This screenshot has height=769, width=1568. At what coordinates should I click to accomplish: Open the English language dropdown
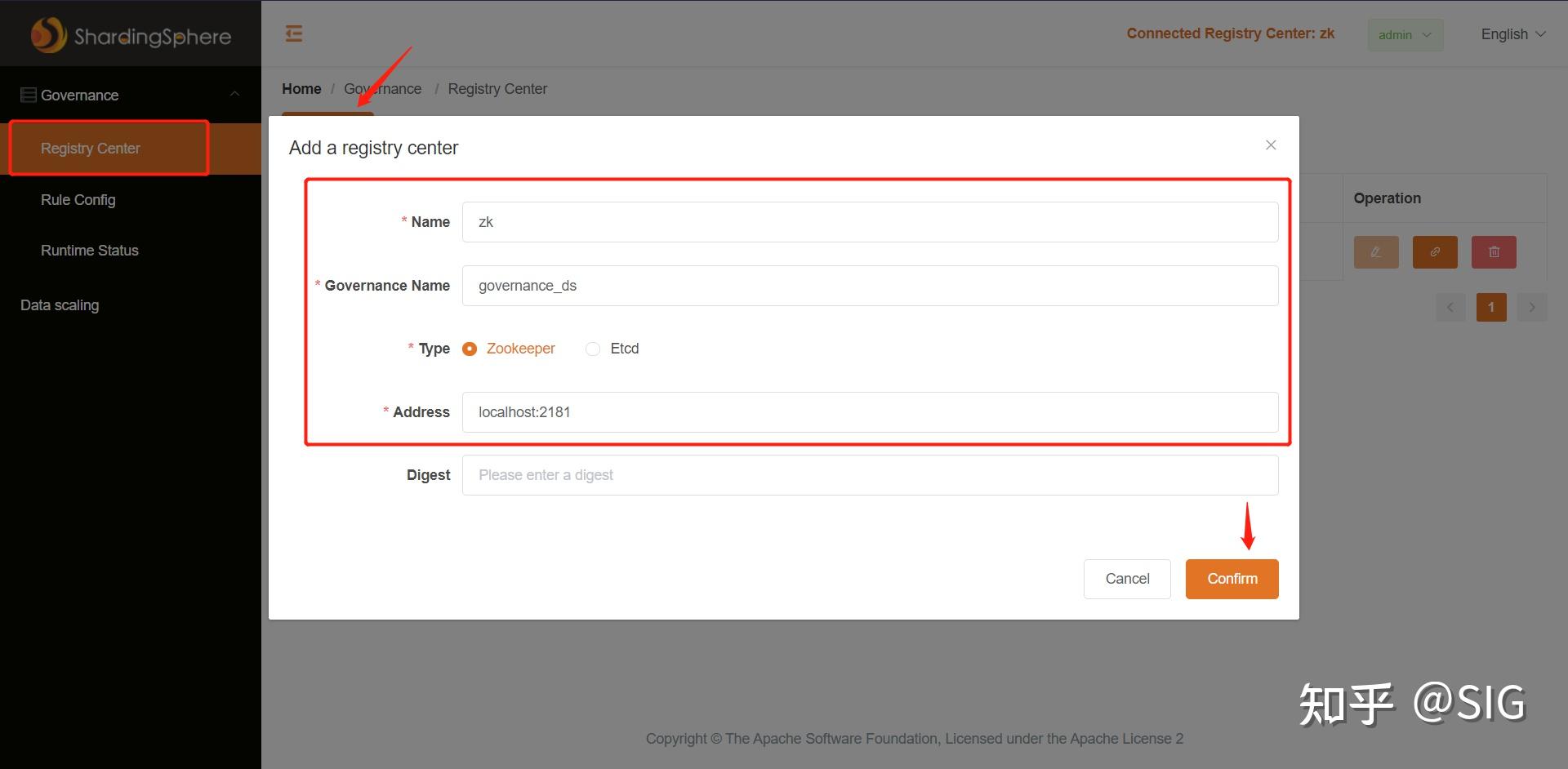tap(1513, 34)
